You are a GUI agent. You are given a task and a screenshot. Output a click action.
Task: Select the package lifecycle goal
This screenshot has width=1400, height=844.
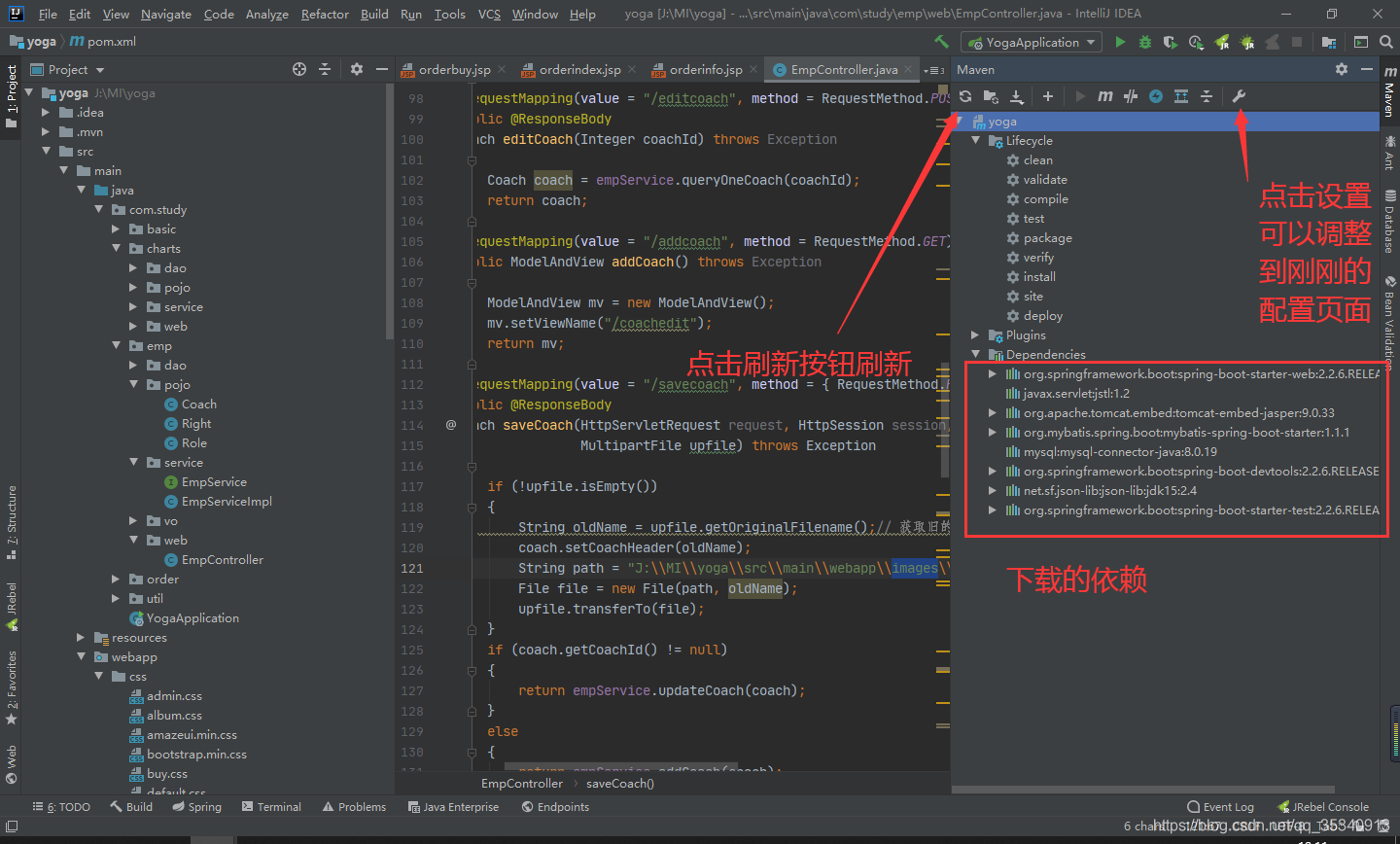pyautogui.click(x=1047, y=238)
